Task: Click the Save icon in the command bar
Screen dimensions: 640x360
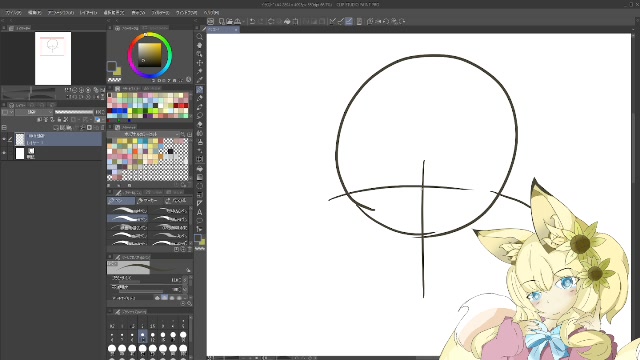Action: (x=237, y=21)
